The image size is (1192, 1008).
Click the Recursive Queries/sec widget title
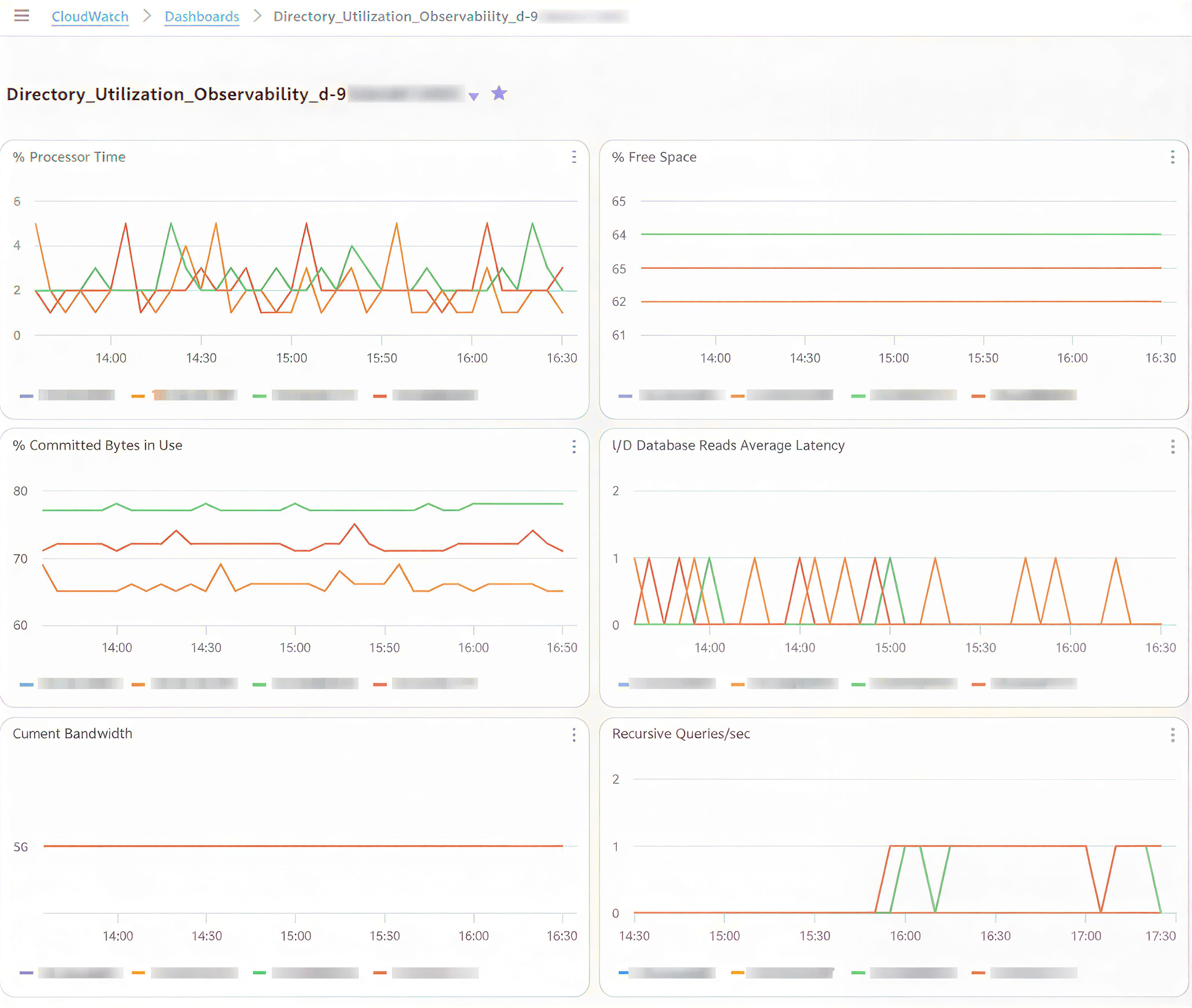point(682,734)
